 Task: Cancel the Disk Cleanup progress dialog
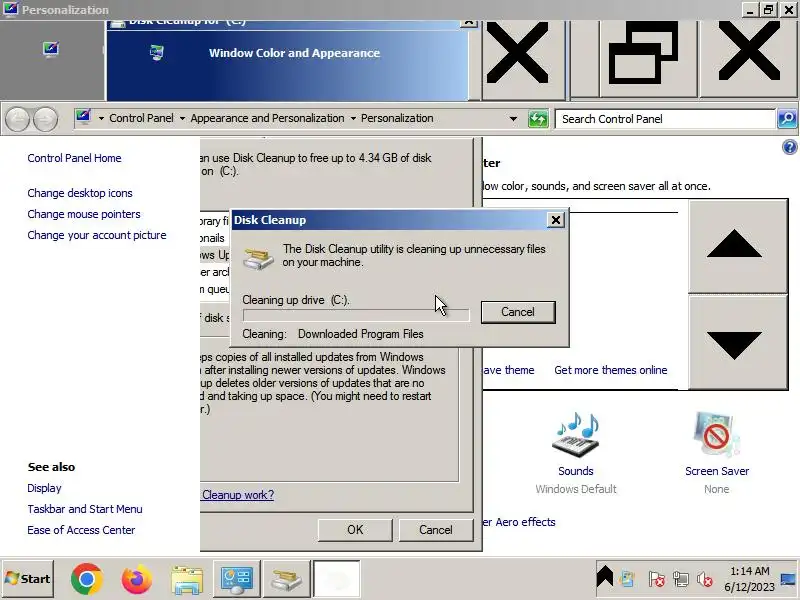(x=518, y=312)
